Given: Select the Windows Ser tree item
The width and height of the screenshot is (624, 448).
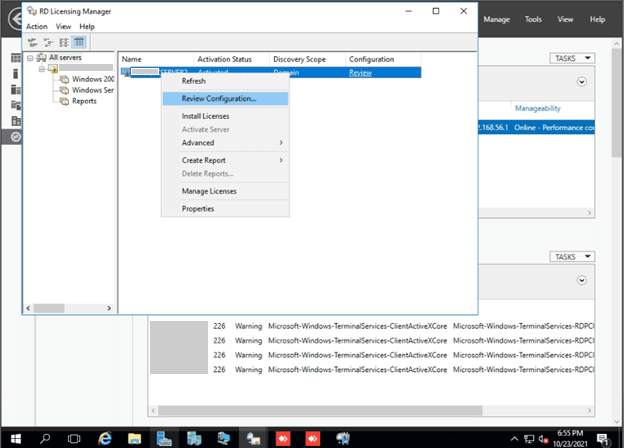Looking at the screenshot, I should point(93,90).
